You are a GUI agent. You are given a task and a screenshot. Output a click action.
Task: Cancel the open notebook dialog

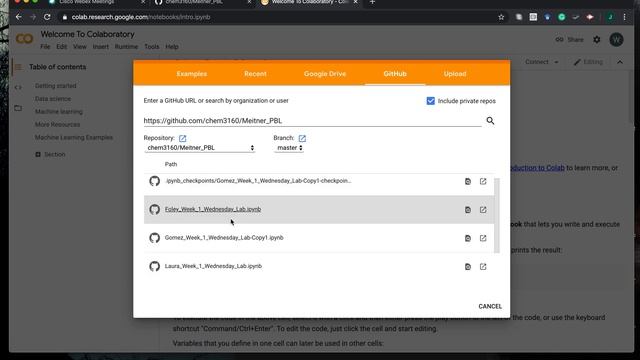(x=490, y=306)
